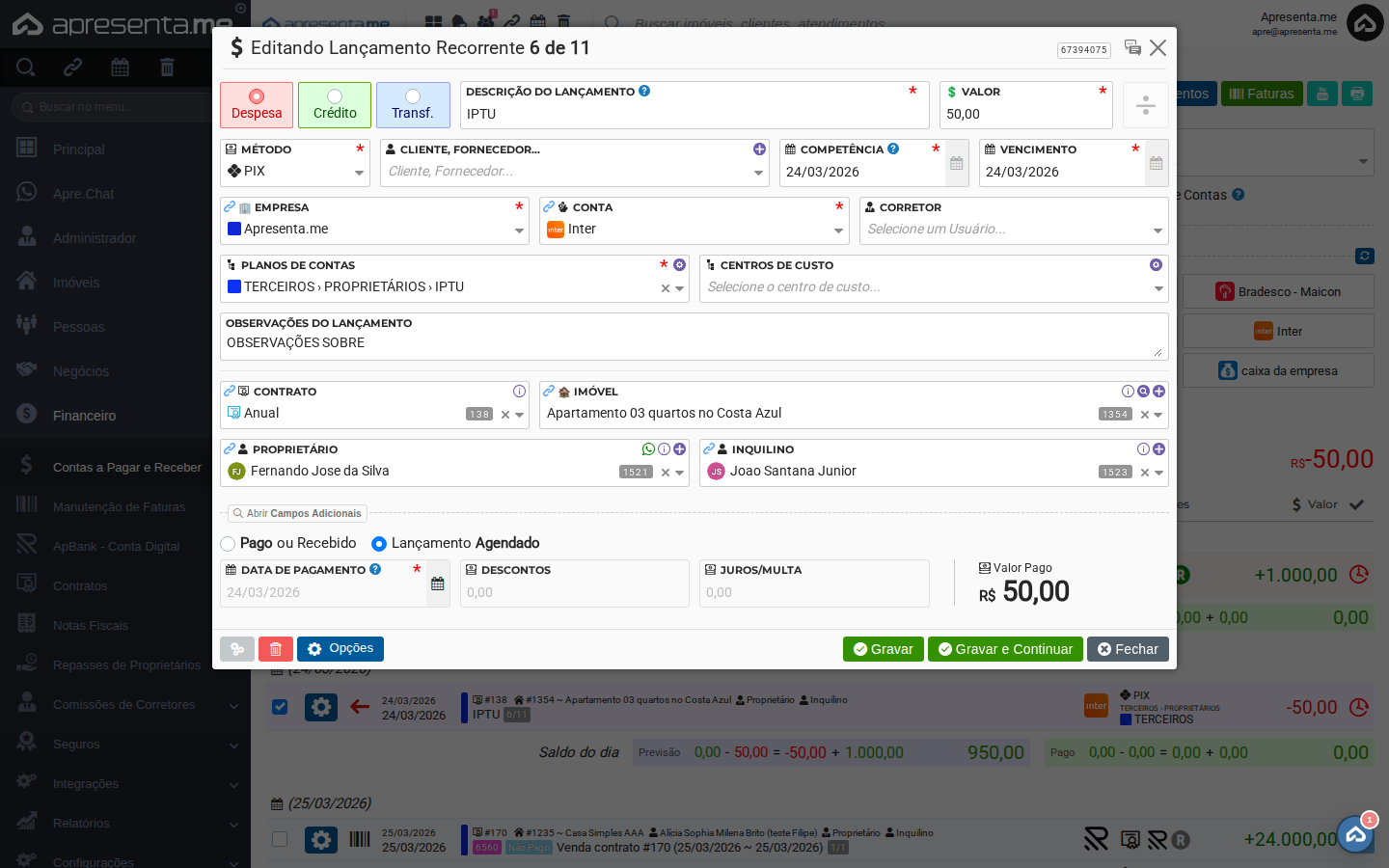The image size is (1389, 868).
Task: Delete the lançamento using the trash icon
Action: tap(276, 649)
